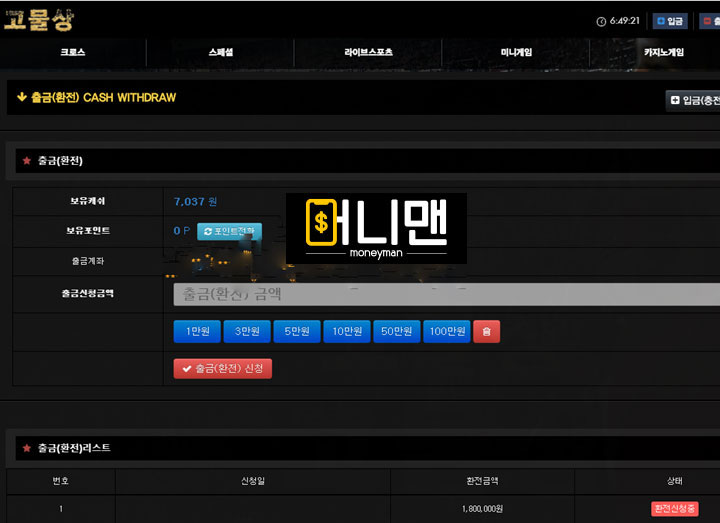Click the 고물상 site logo
This screenshot has height=523, width=720.
[x=38, y=19]
